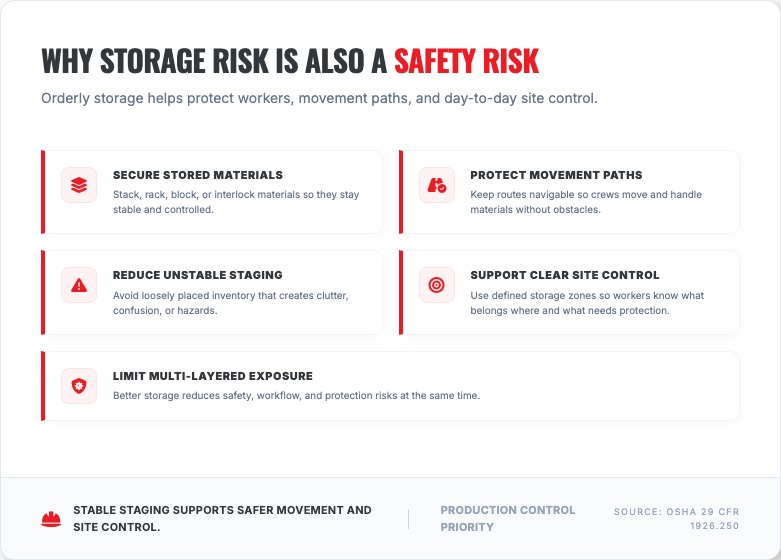The height and width of the screenshot is (560, 781).
Task: Select the Secure Stored Materials heading
Action: (x=198, y=175)
